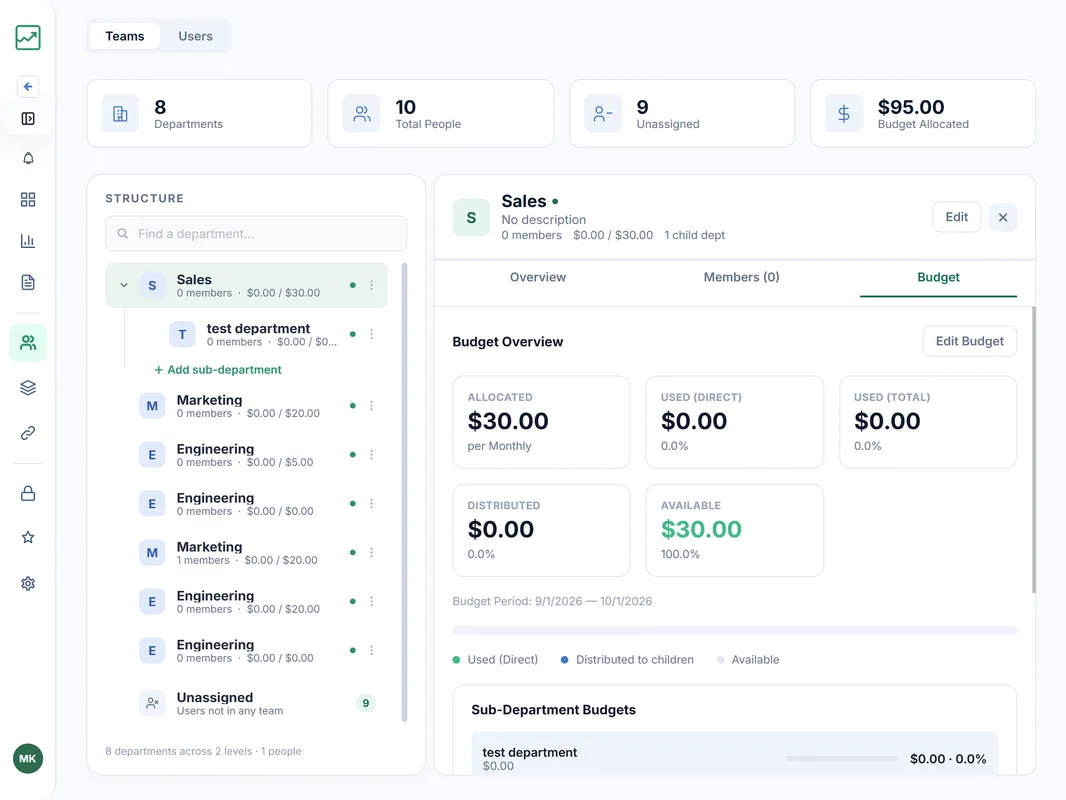Select the Budget tab
The image size is (1066, 800).
click(x=938, y=277)
